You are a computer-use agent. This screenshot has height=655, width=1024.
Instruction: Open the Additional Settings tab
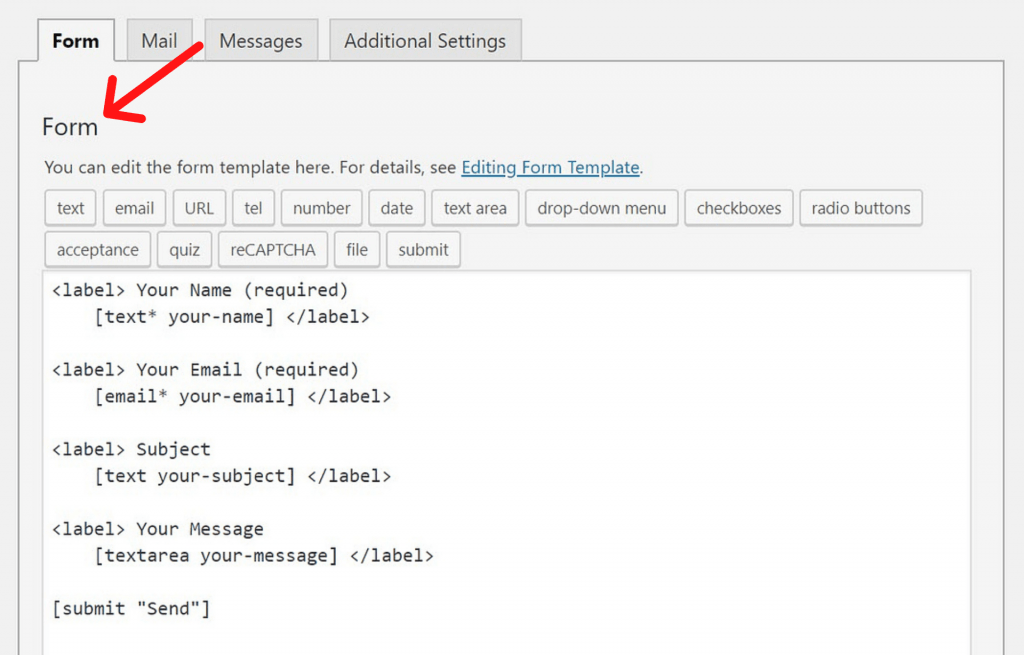[425, 40]
